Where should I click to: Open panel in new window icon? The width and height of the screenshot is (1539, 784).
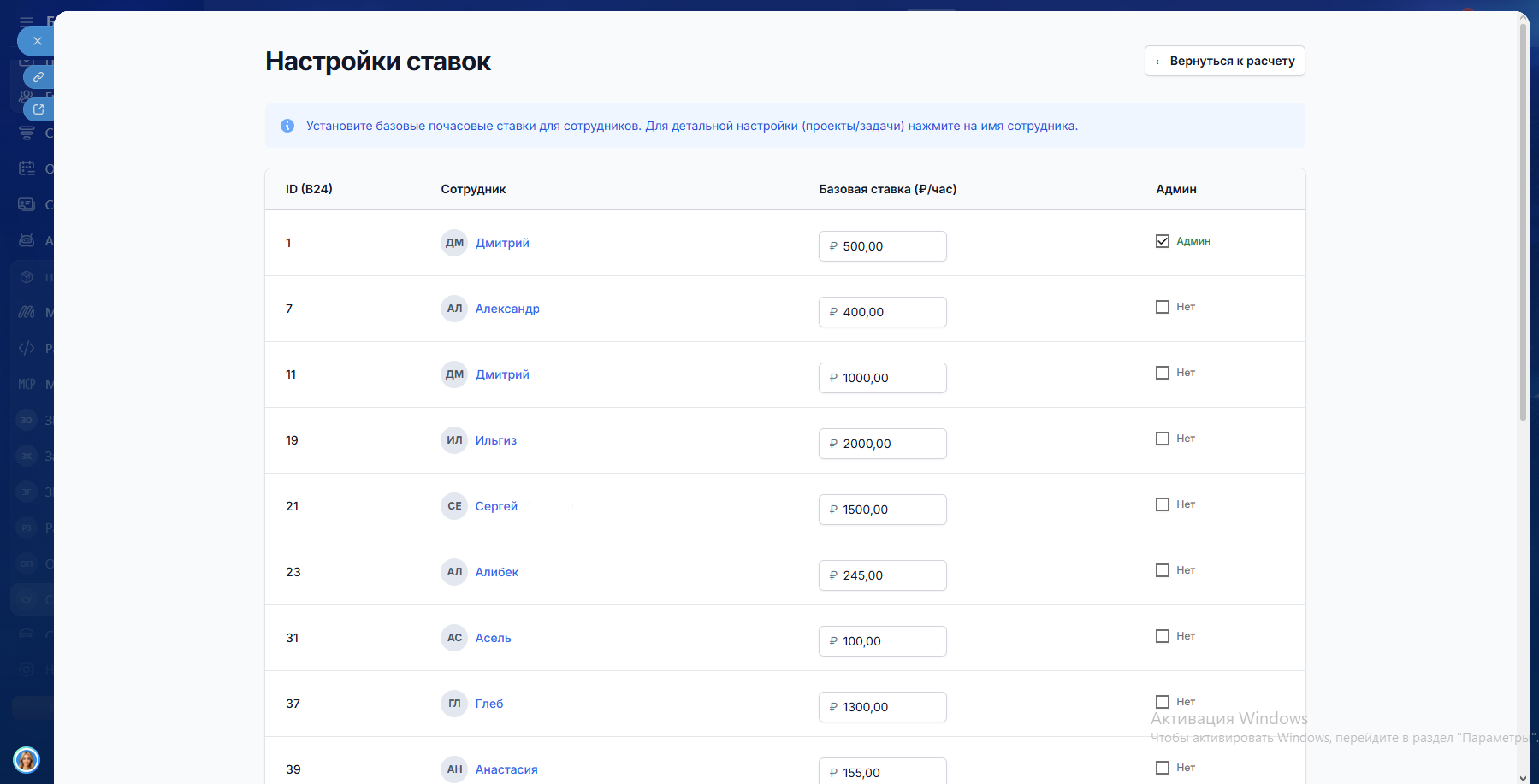(x=38, y=109)
